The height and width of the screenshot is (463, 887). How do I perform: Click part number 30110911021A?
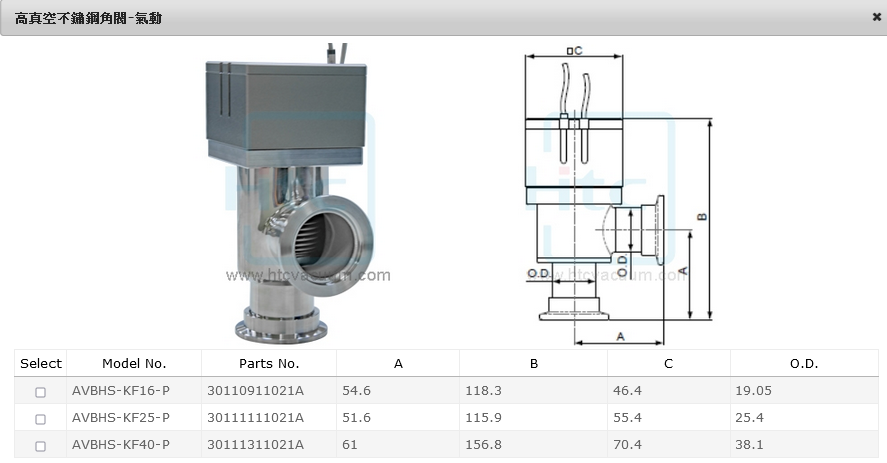click(255, 391)
